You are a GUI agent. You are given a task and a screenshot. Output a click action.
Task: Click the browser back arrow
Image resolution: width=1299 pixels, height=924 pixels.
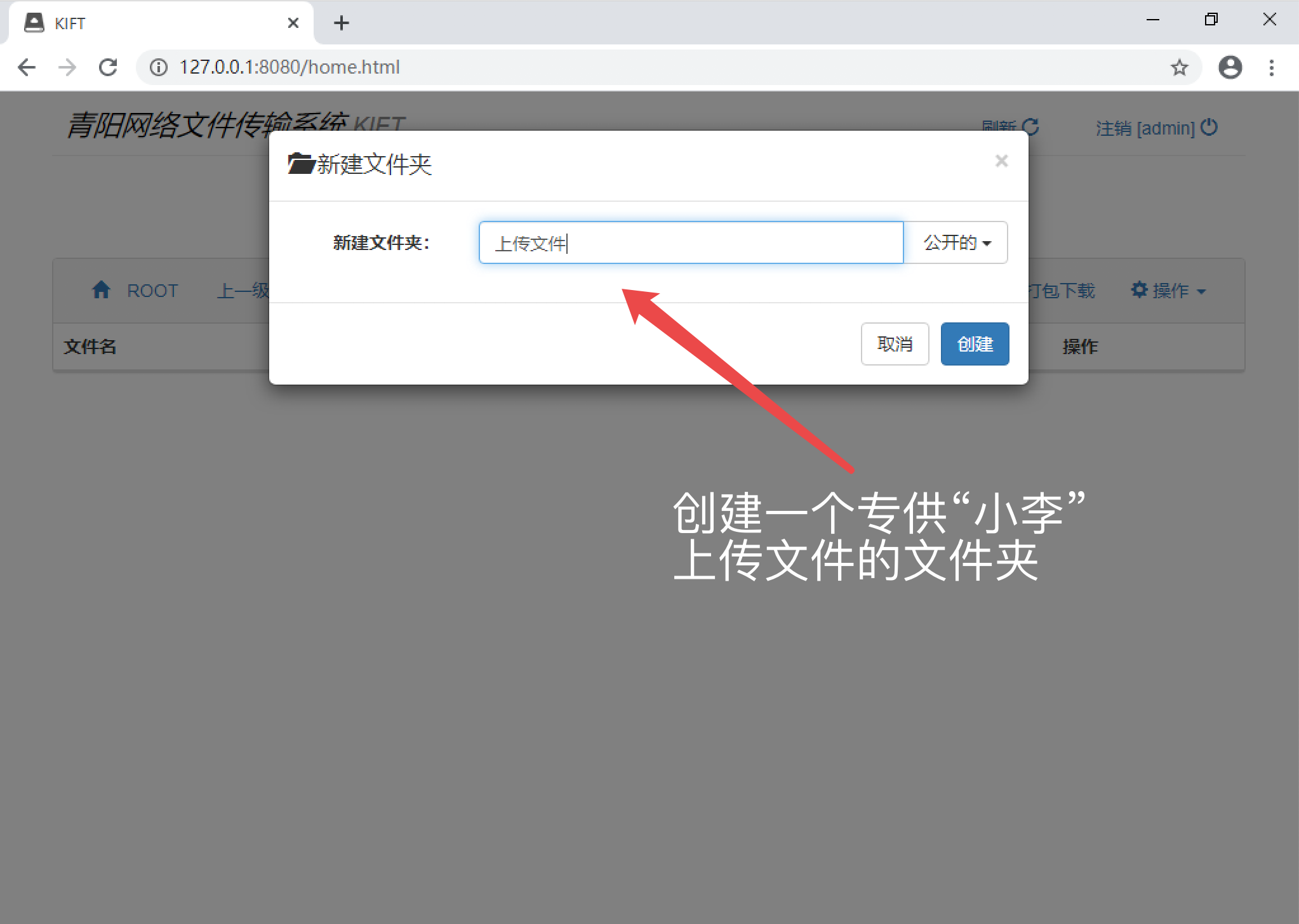pos(27,67)
